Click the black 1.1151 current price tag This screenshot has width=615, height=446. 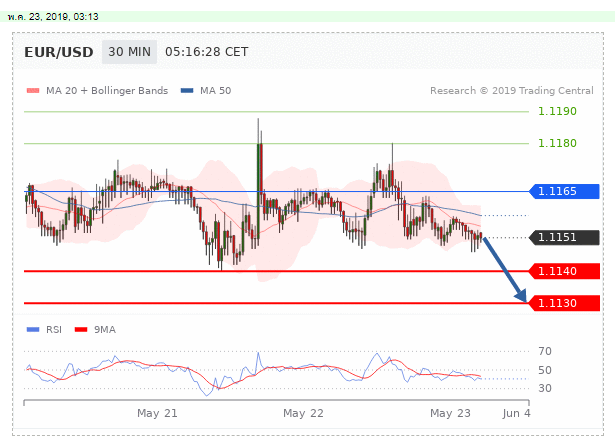564,237
